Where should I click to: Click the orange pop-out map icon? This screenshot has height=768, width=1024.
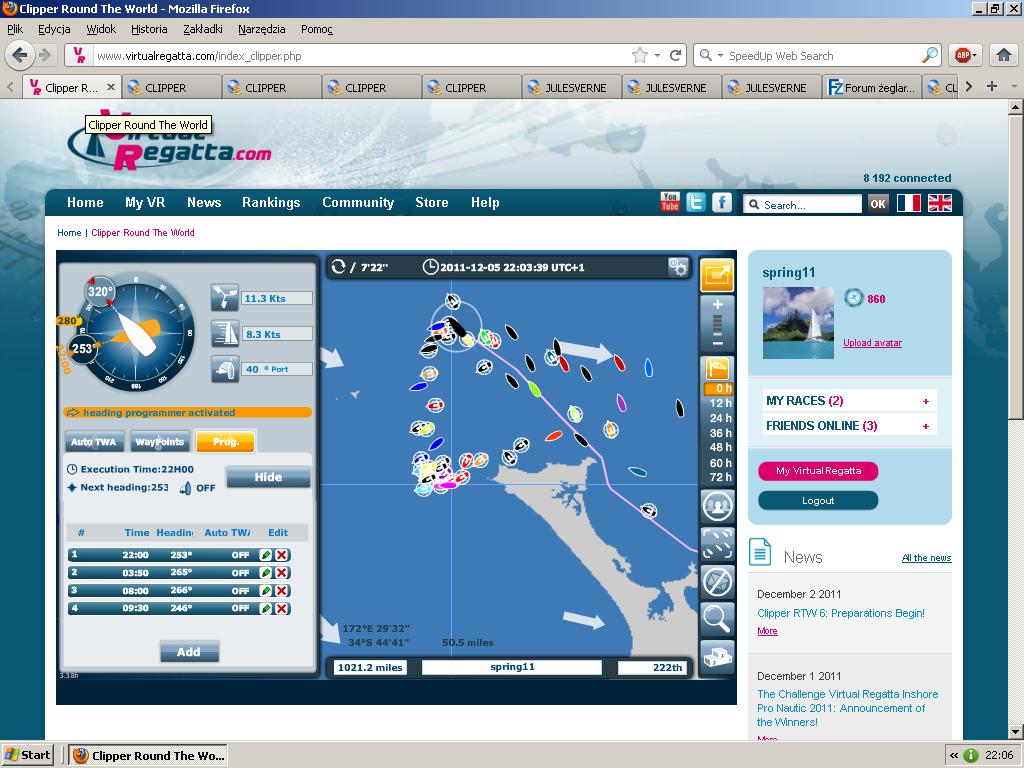coord(717,274)
